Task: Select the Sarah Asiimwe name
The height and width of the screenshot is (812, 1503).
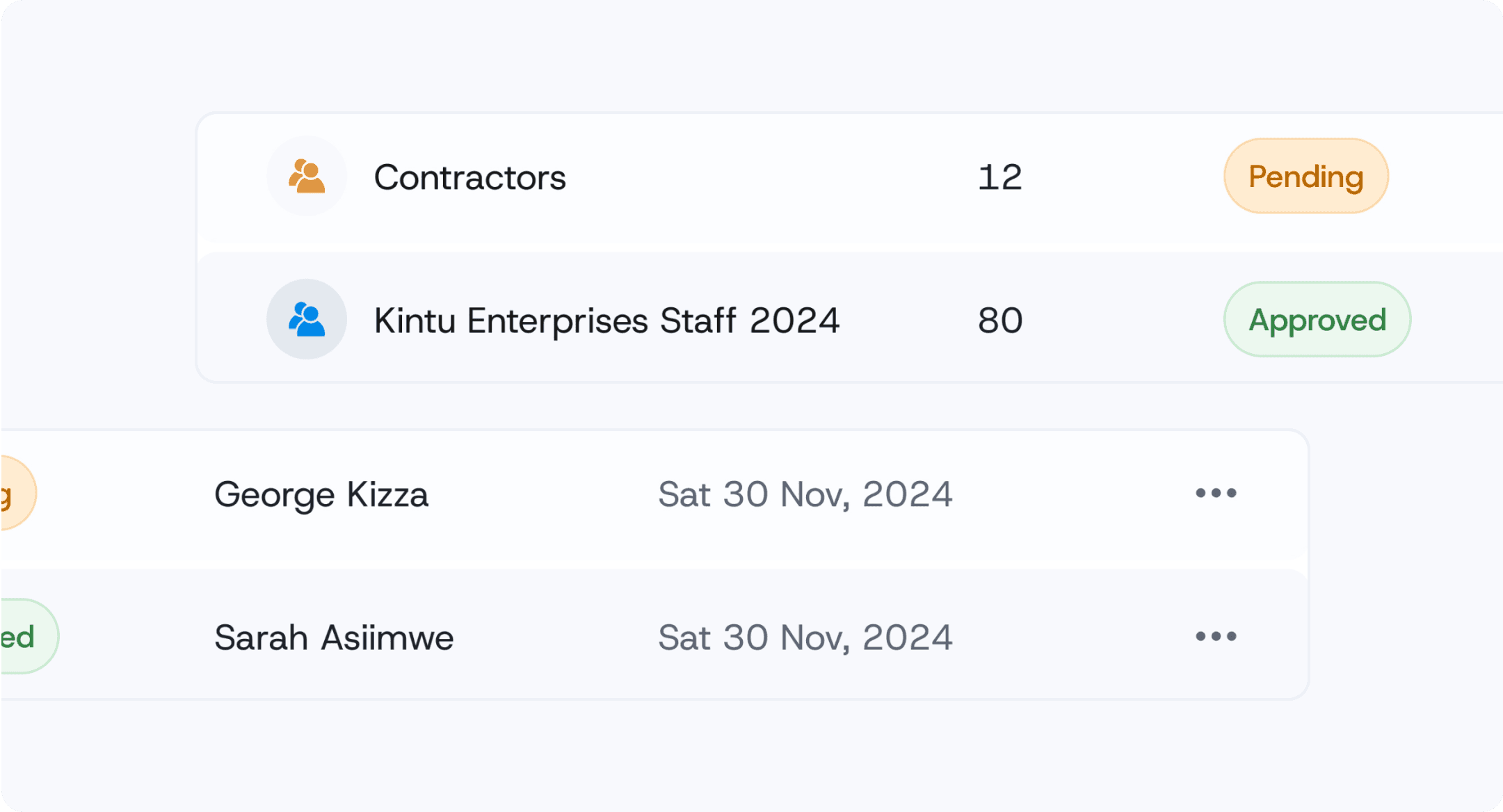Action: [x=334, y=638]
